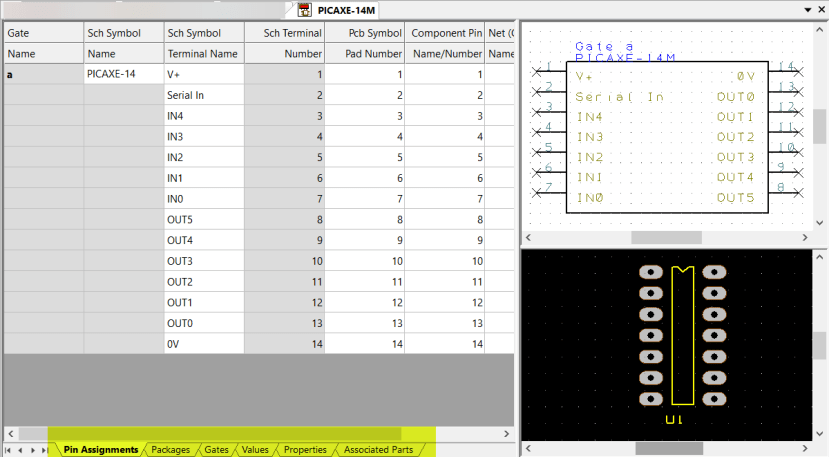Click schematic preview scroll left arrow
This screenshot has height=457, width=829.
click(x=528, y=237)
